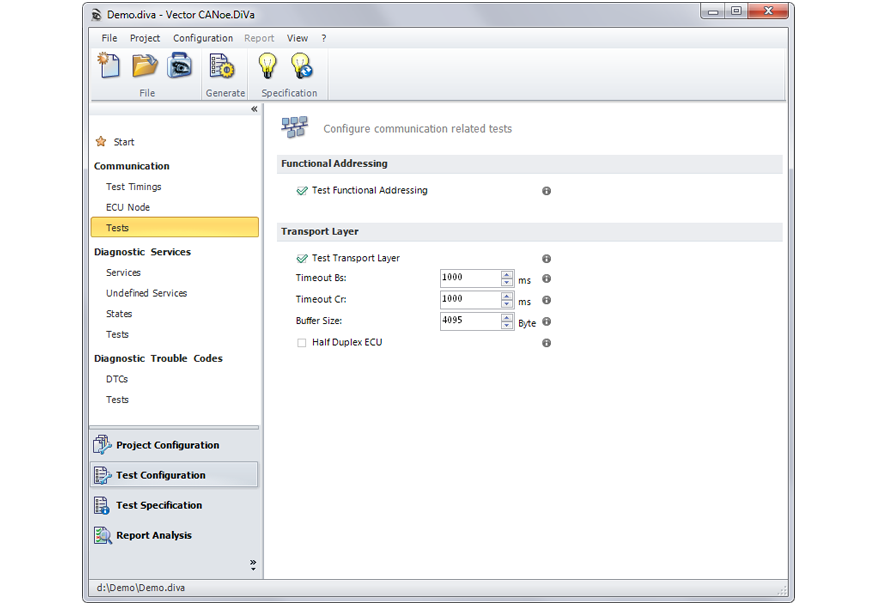Open the Project menu
880x605 pixels.
(x=145, y=38)
